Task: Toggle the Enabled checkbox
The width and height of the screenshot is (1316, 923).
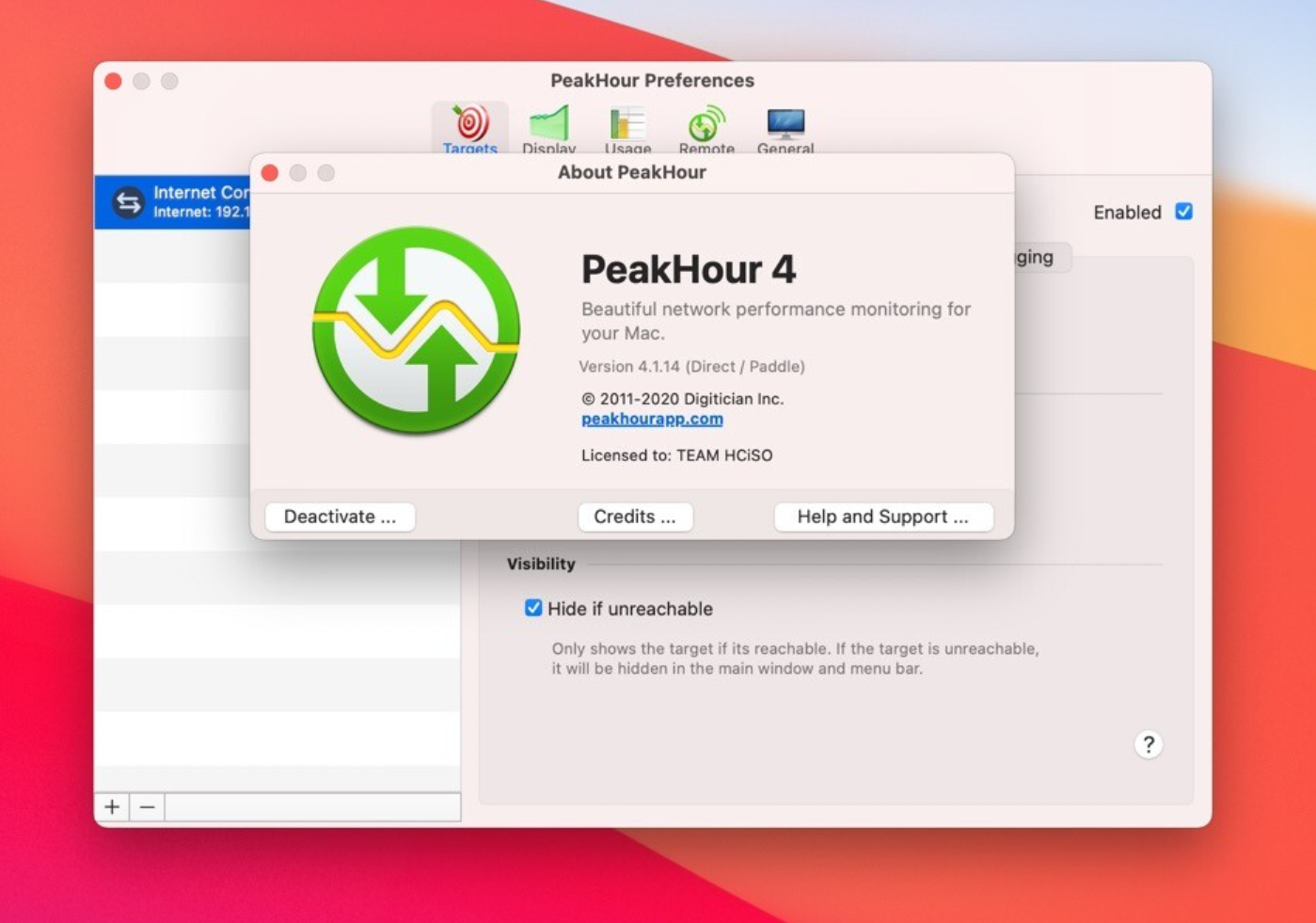Action: click(x=1184, y=212)
